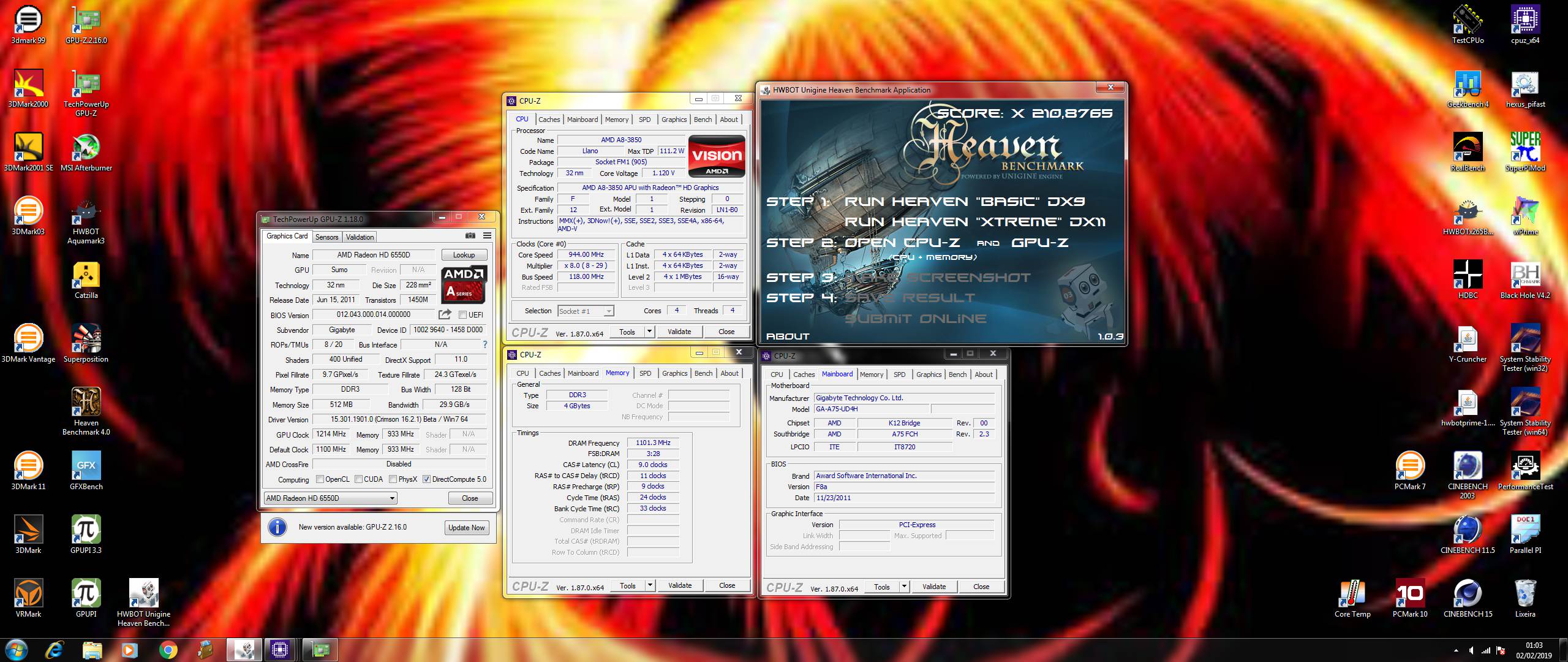Toggle OpenCL checkbox in GPU-Z
Viewport: 1568px width, 662px height.
coord(320,479)
